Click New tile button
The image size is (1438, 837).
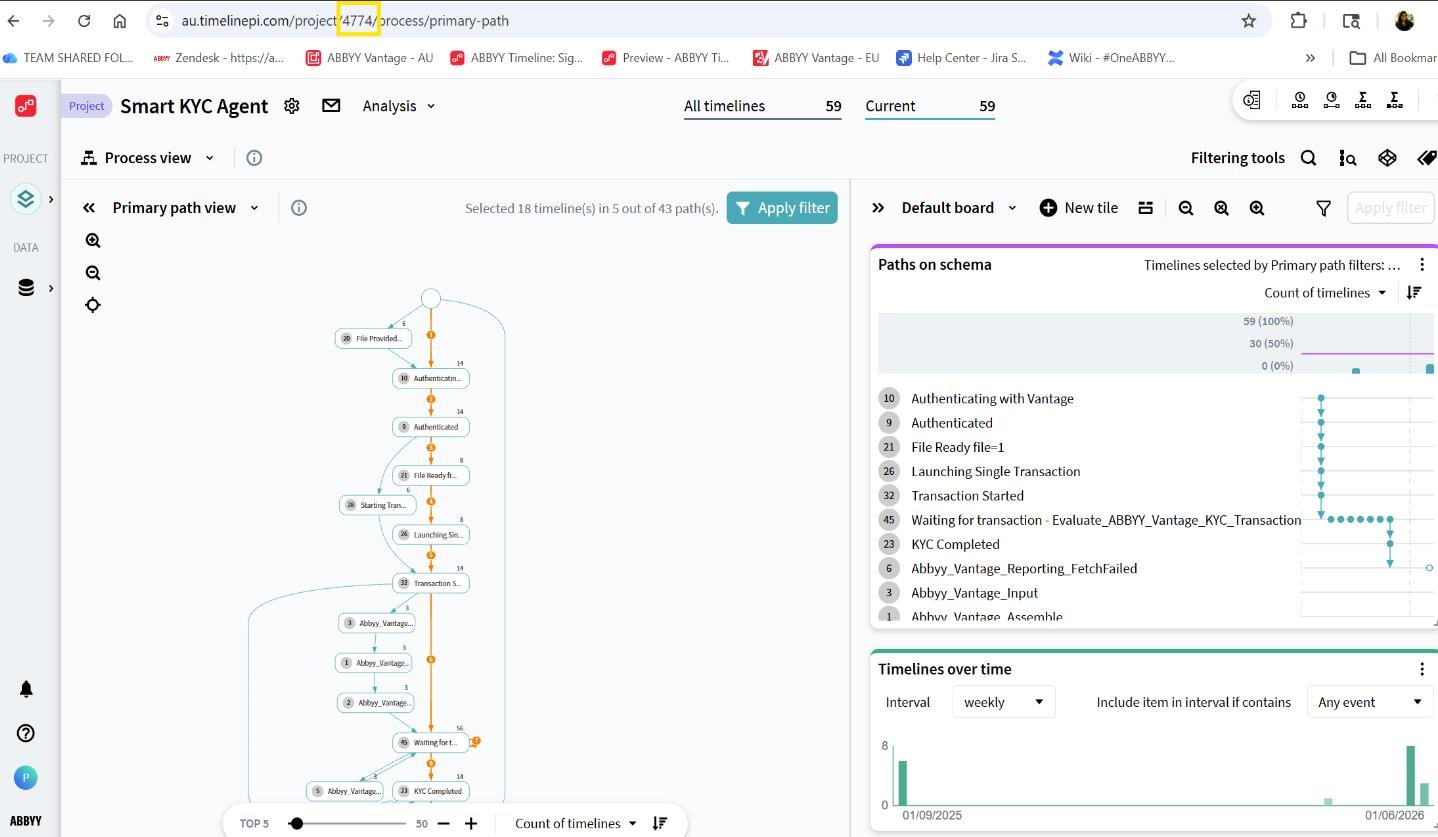tap(1079, 208)
